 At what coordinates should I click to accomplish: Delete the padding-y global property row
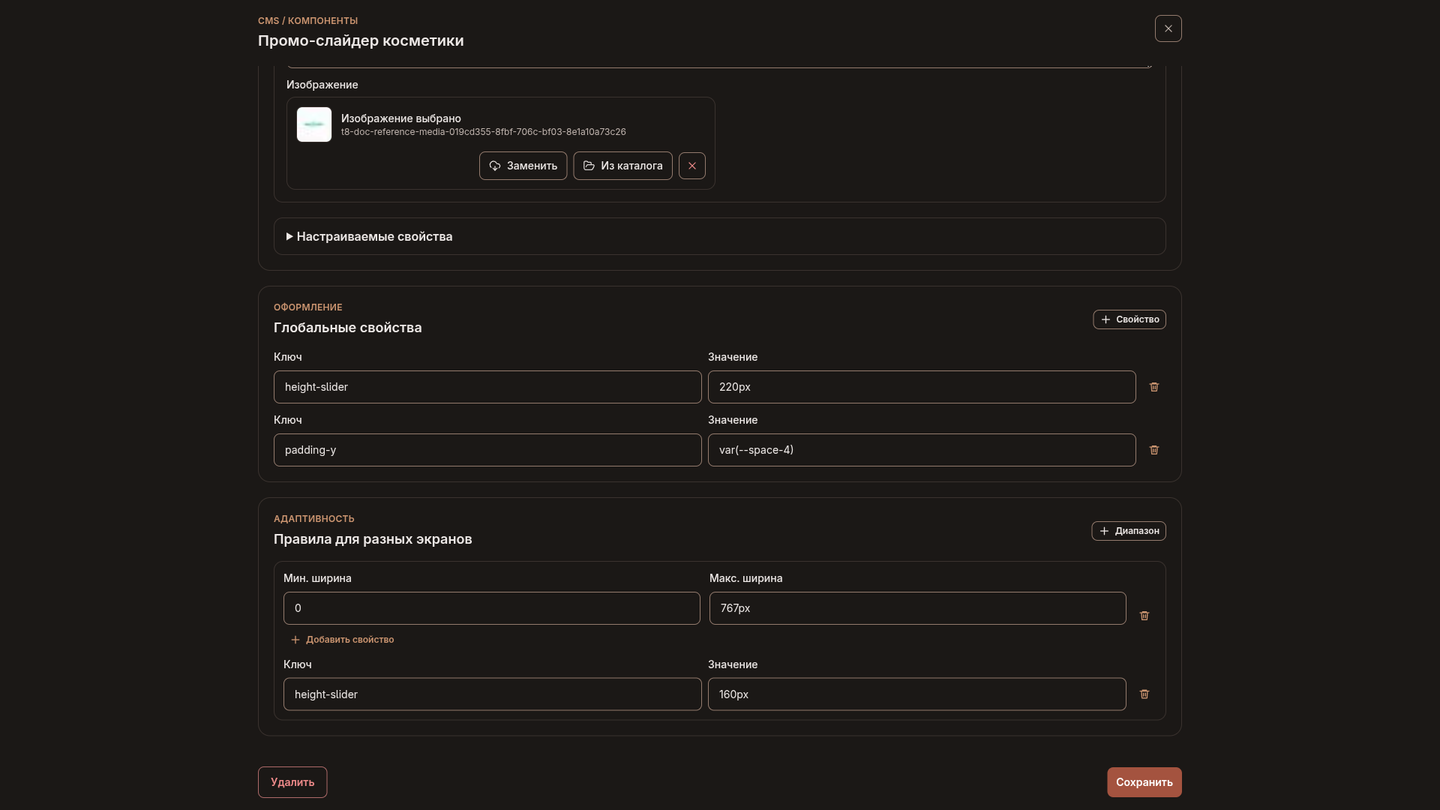point(1154,450)
